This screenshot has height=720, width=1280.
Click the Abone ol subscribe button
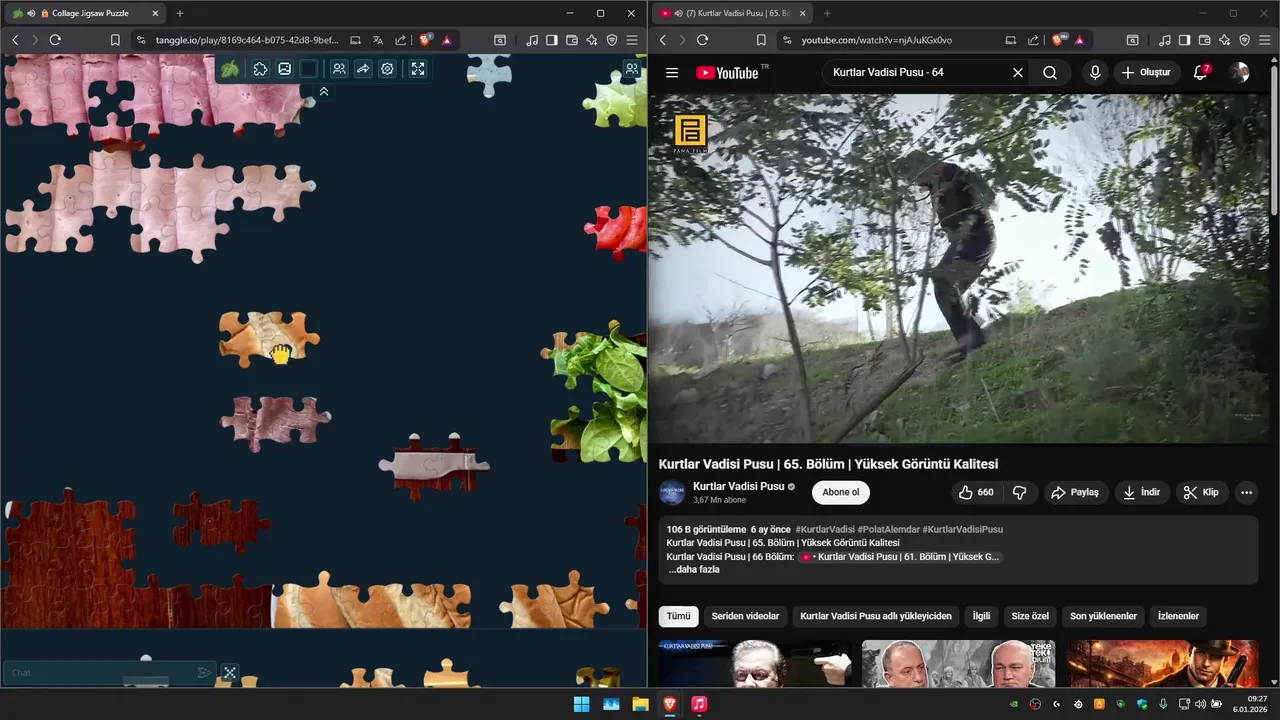tap(841, 492)
